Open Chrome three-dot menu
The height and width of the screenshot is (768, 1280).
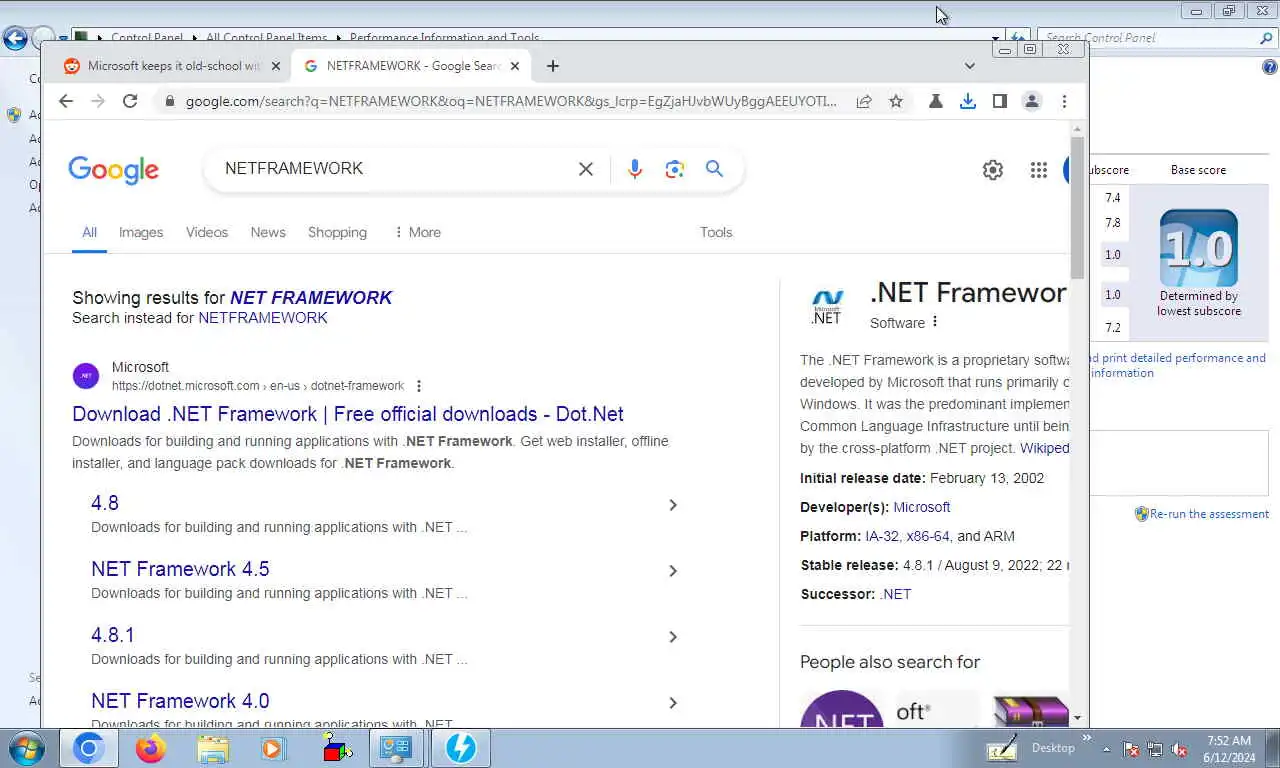1064,101
